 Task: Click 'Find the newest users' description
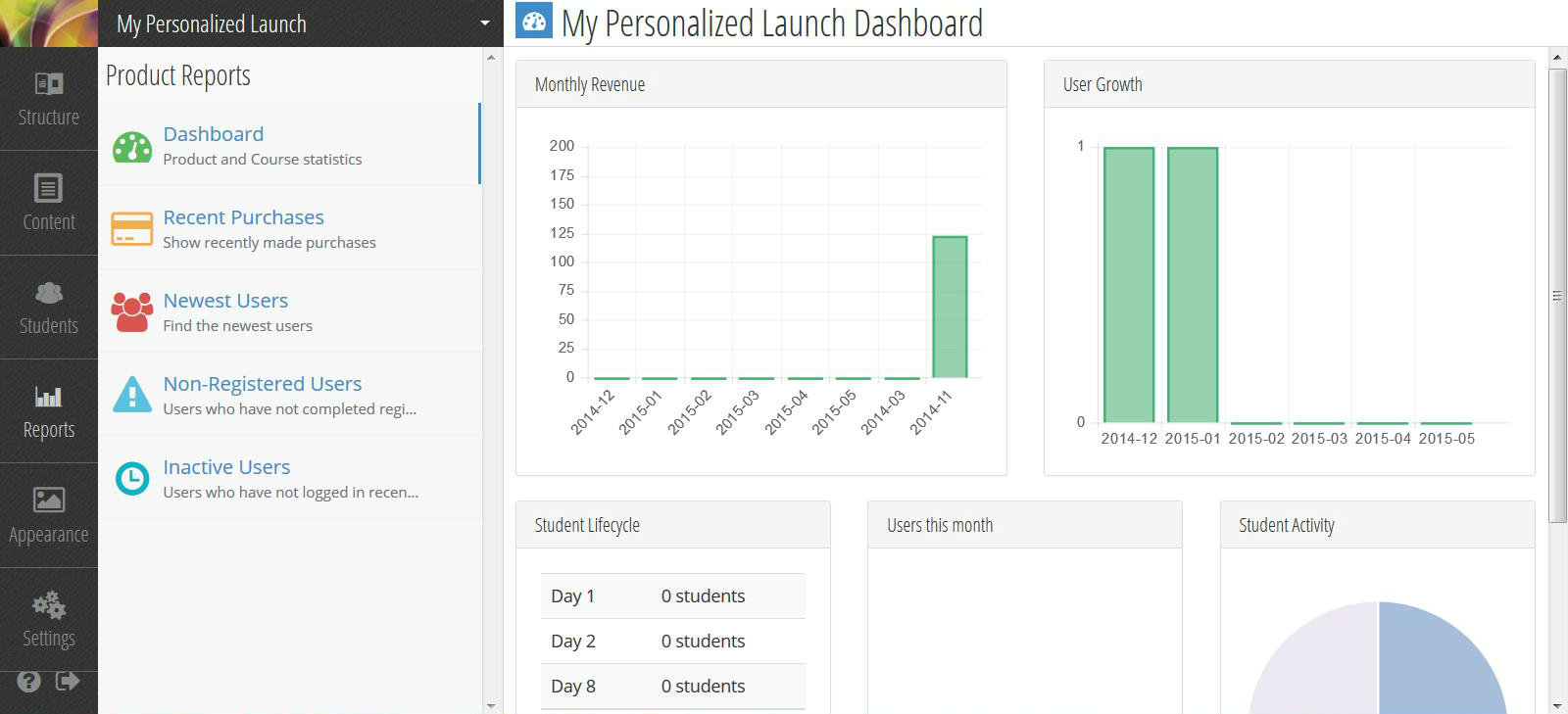[x=238, y=326]
